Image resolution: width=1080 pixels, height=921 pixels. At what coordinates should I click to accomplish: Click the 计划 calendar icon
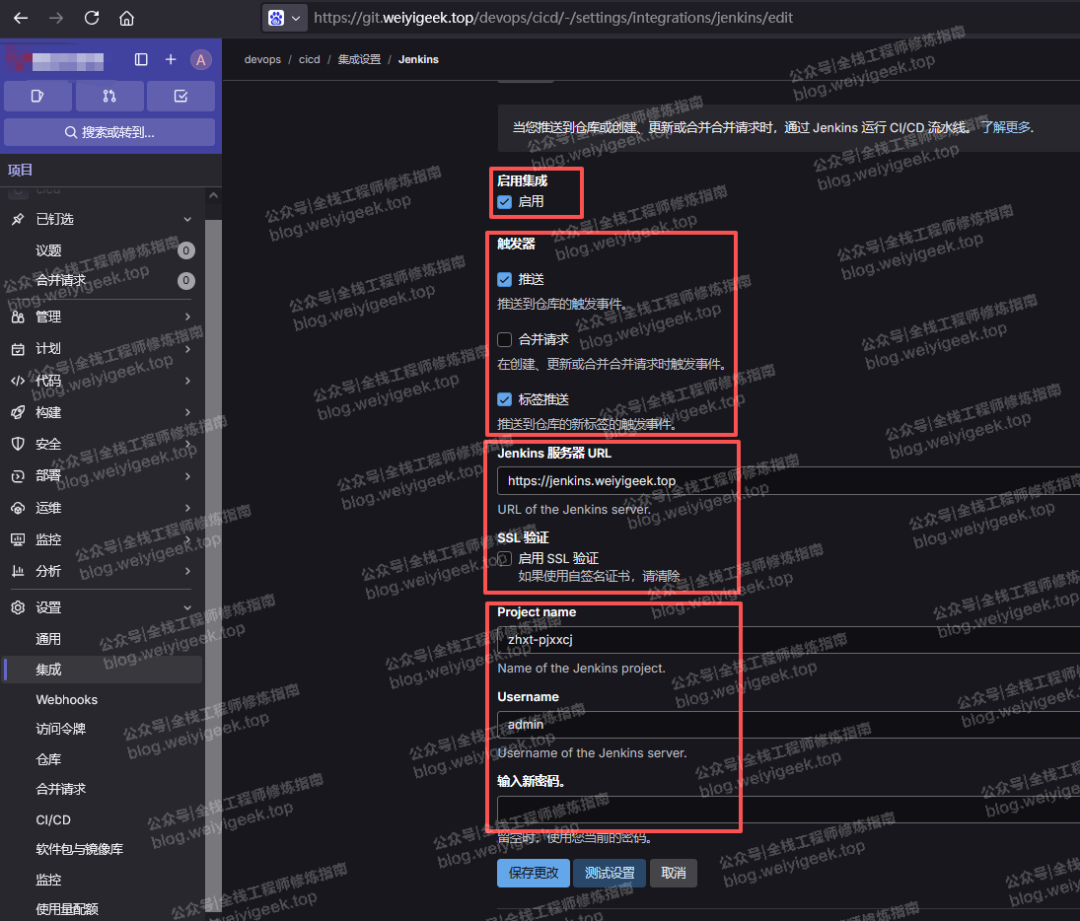coord(18,349)
